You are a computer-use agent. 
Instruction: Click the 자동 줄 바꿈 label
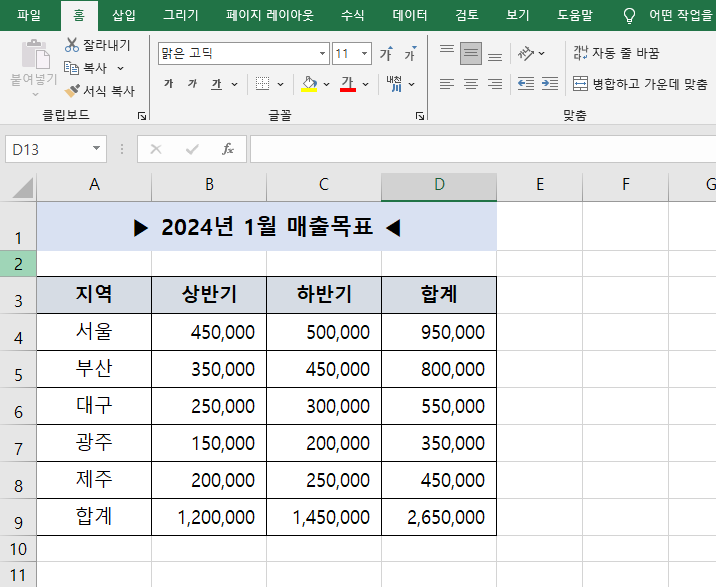click(x=626, y=53)
